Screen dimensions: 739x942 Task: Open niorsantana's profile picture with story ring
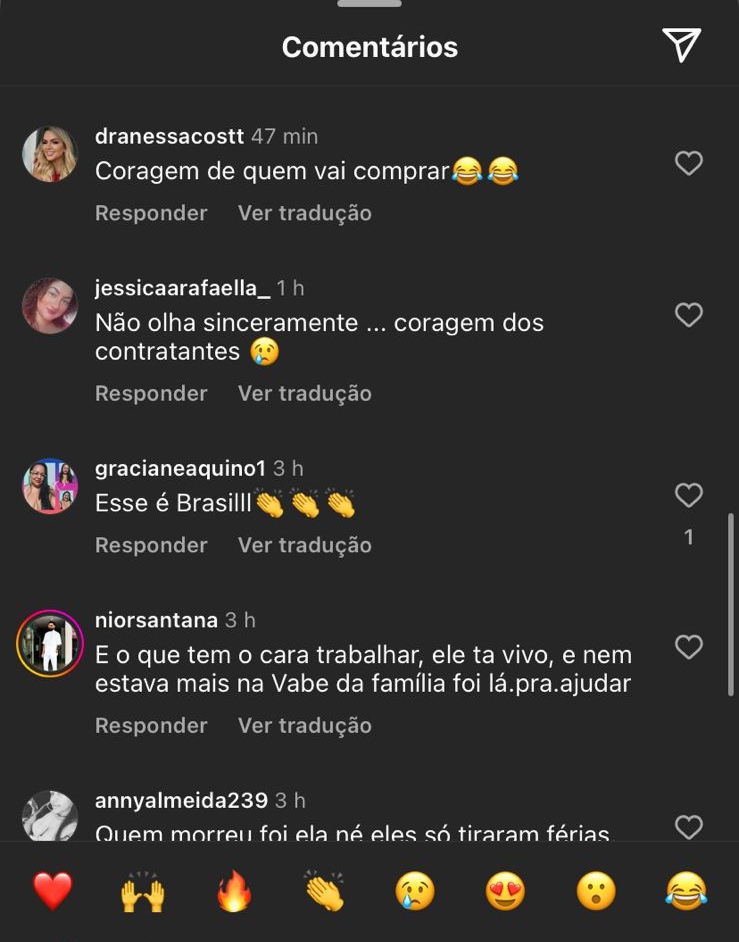50,643
